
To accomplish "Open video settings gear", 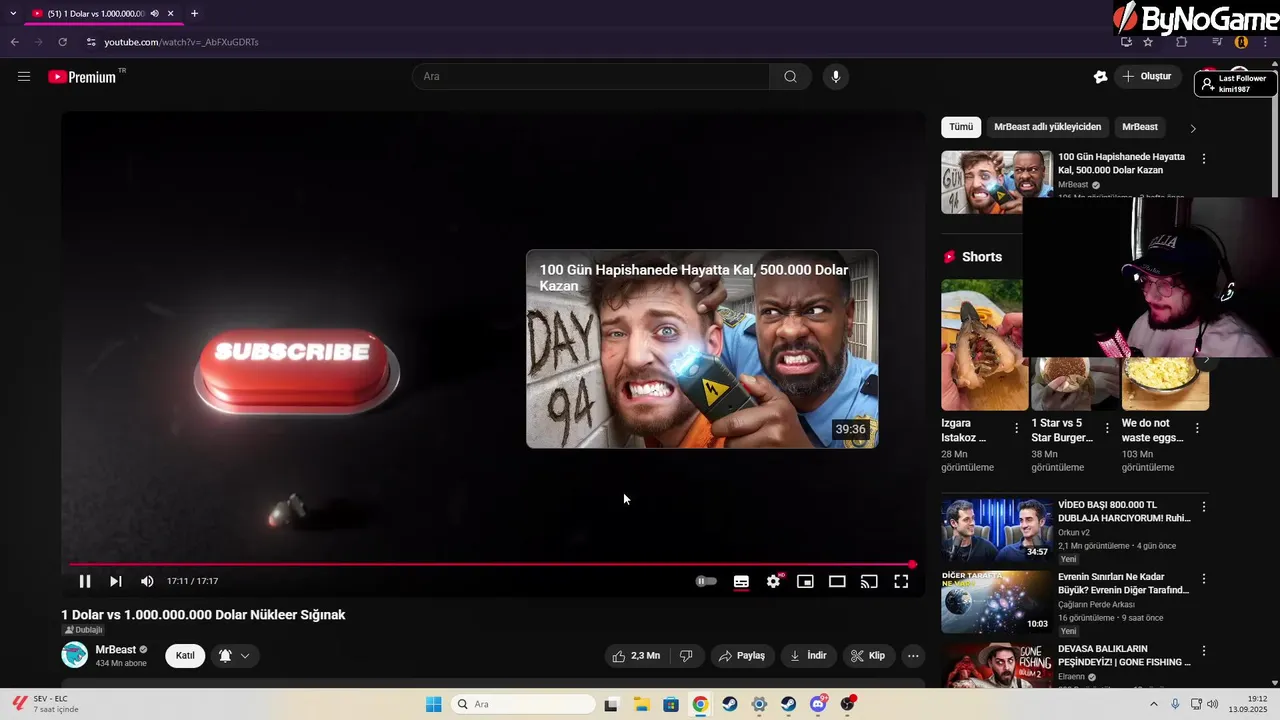I will tap(773, 581).
